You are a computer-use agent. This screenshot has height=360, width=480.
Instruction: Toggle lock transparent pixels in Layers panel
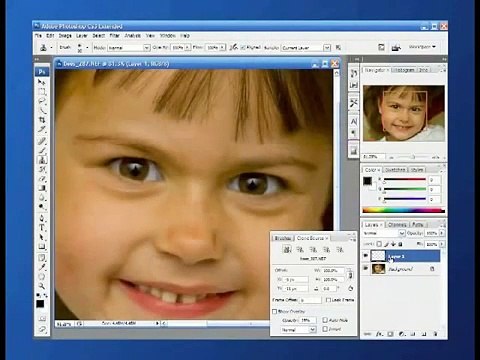coord(379,244)
